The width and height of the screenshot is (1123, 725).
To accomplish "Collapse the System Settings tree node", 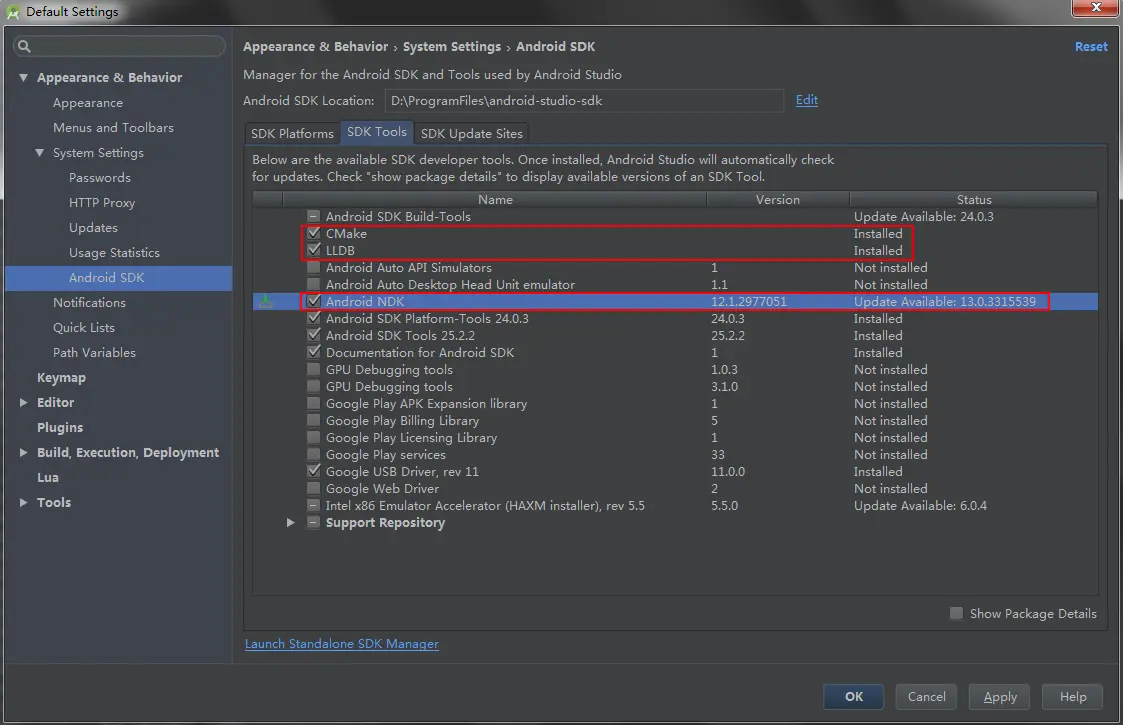I will [39, 153].
